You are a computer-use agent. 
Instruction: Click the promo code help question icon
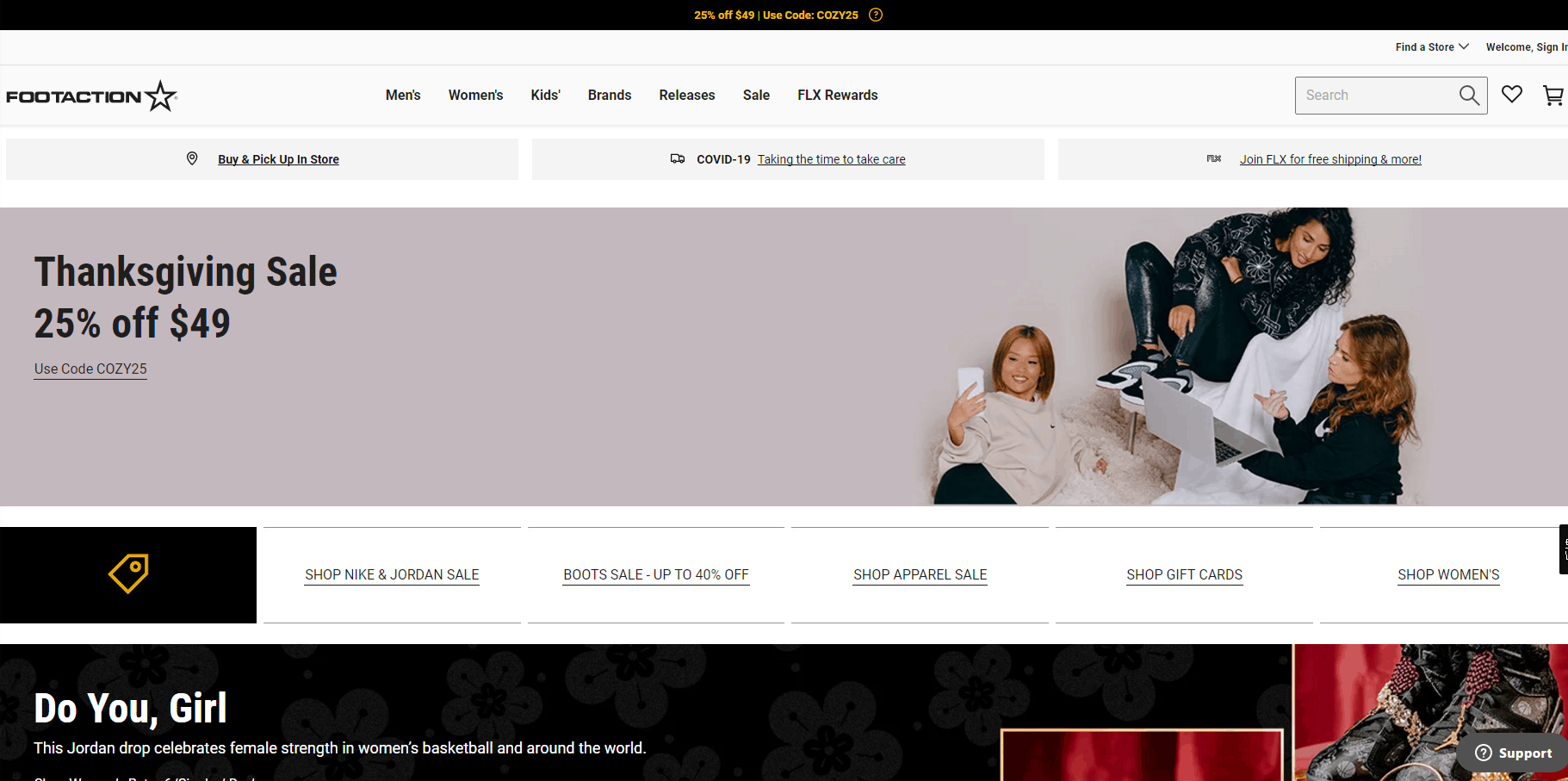(876, 15)
